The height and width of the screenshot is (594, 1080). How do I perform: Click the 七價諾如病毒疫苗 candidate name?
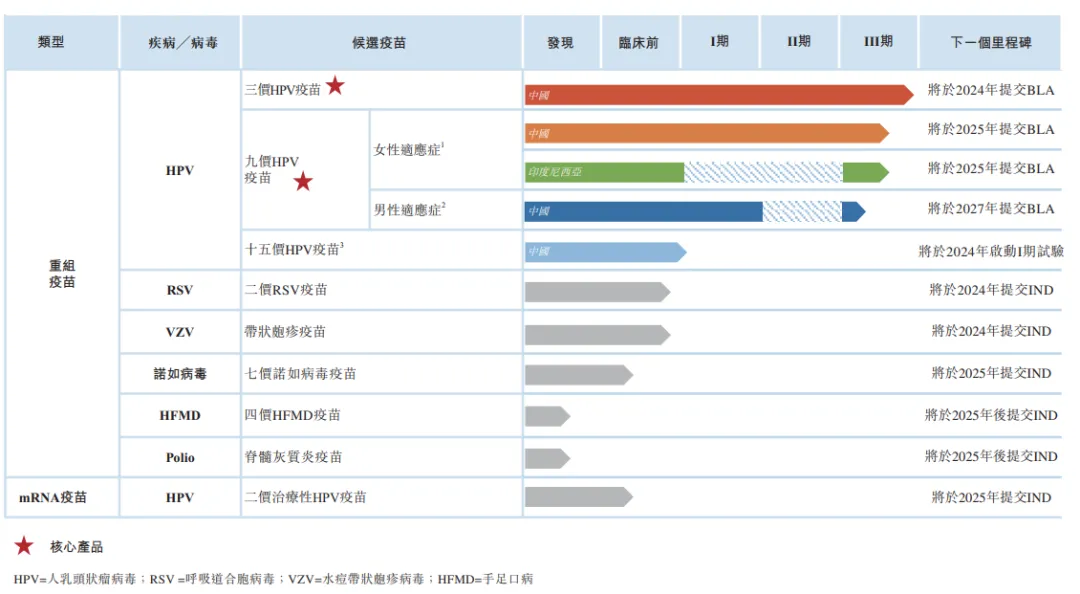(x=300, y=373)
